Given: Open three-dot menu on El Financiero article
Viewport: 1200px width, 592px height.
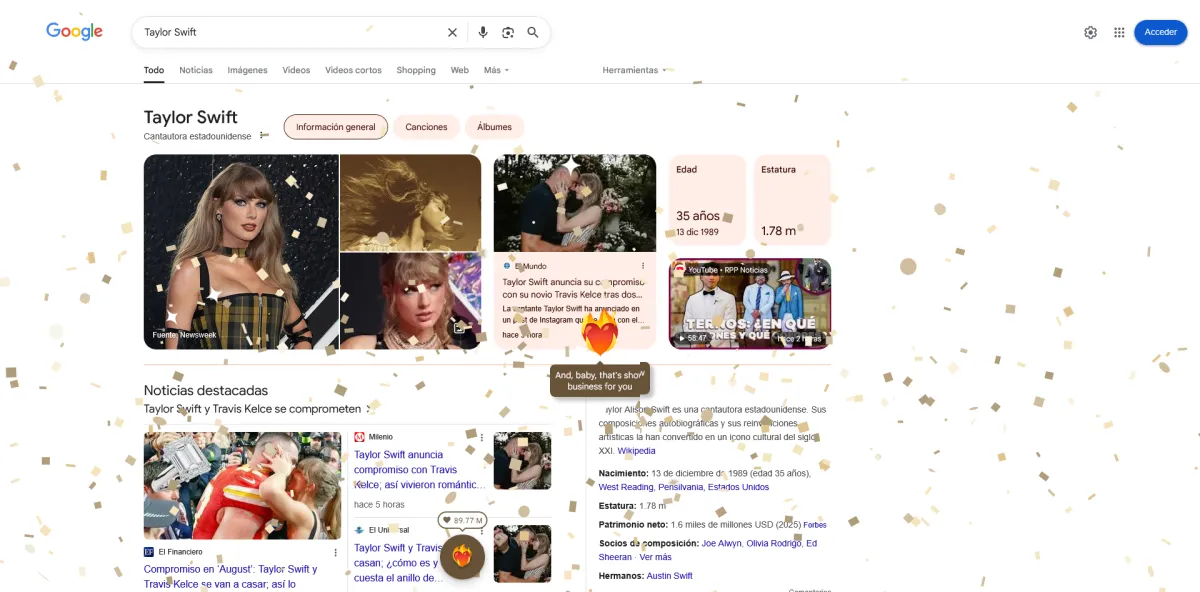Looking at the screenshot, I should (x=335, y=552).
